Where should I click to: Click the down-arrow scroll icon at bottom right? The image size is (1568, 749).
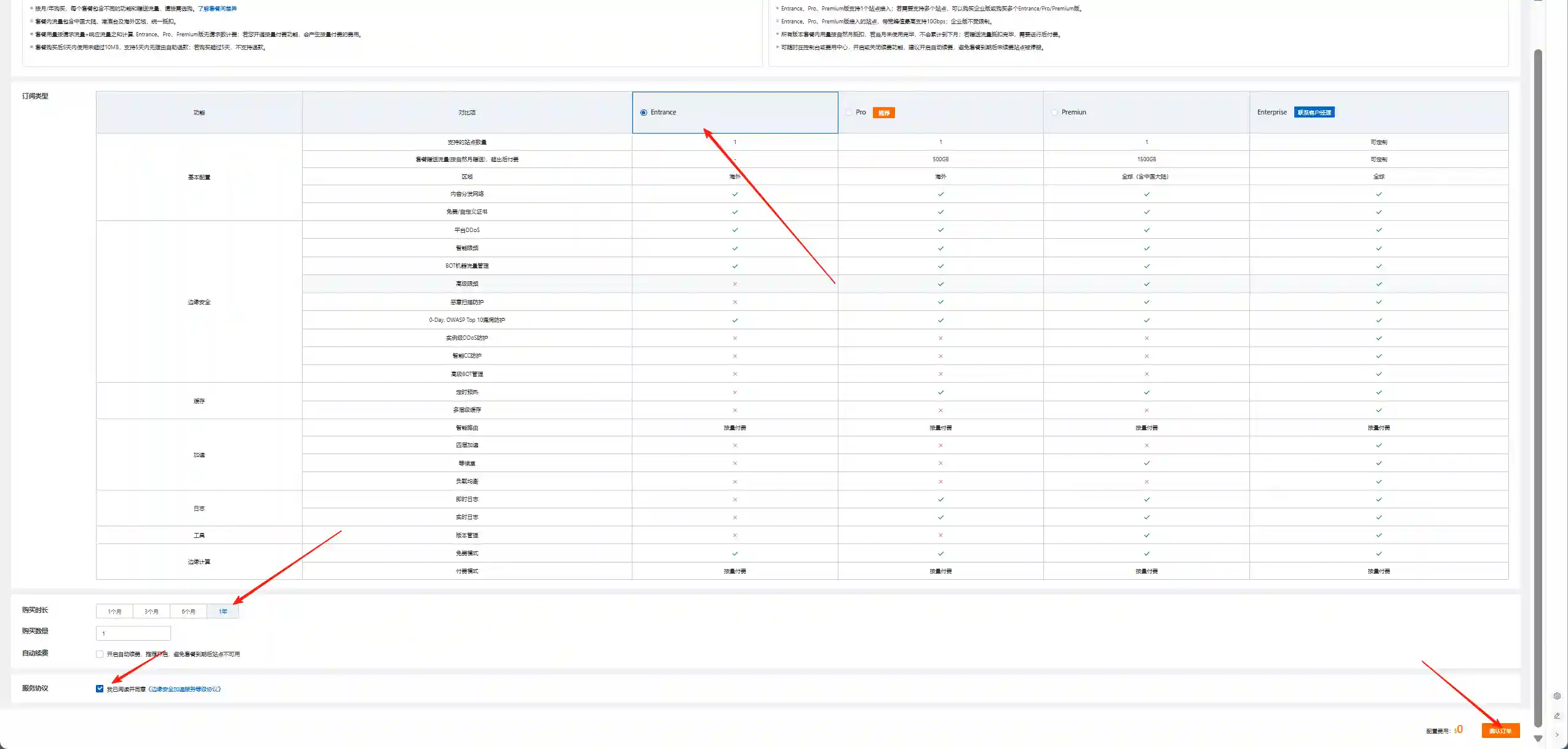pos(1538,738)
